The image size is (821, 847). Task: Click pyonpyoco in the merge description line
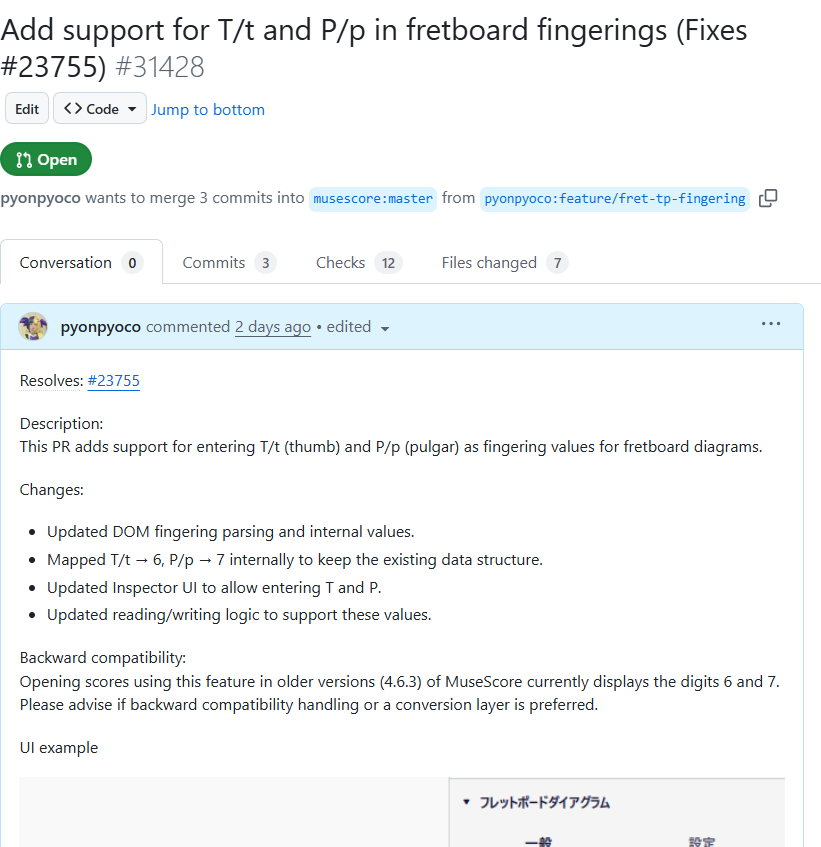(x=40, y=198)
